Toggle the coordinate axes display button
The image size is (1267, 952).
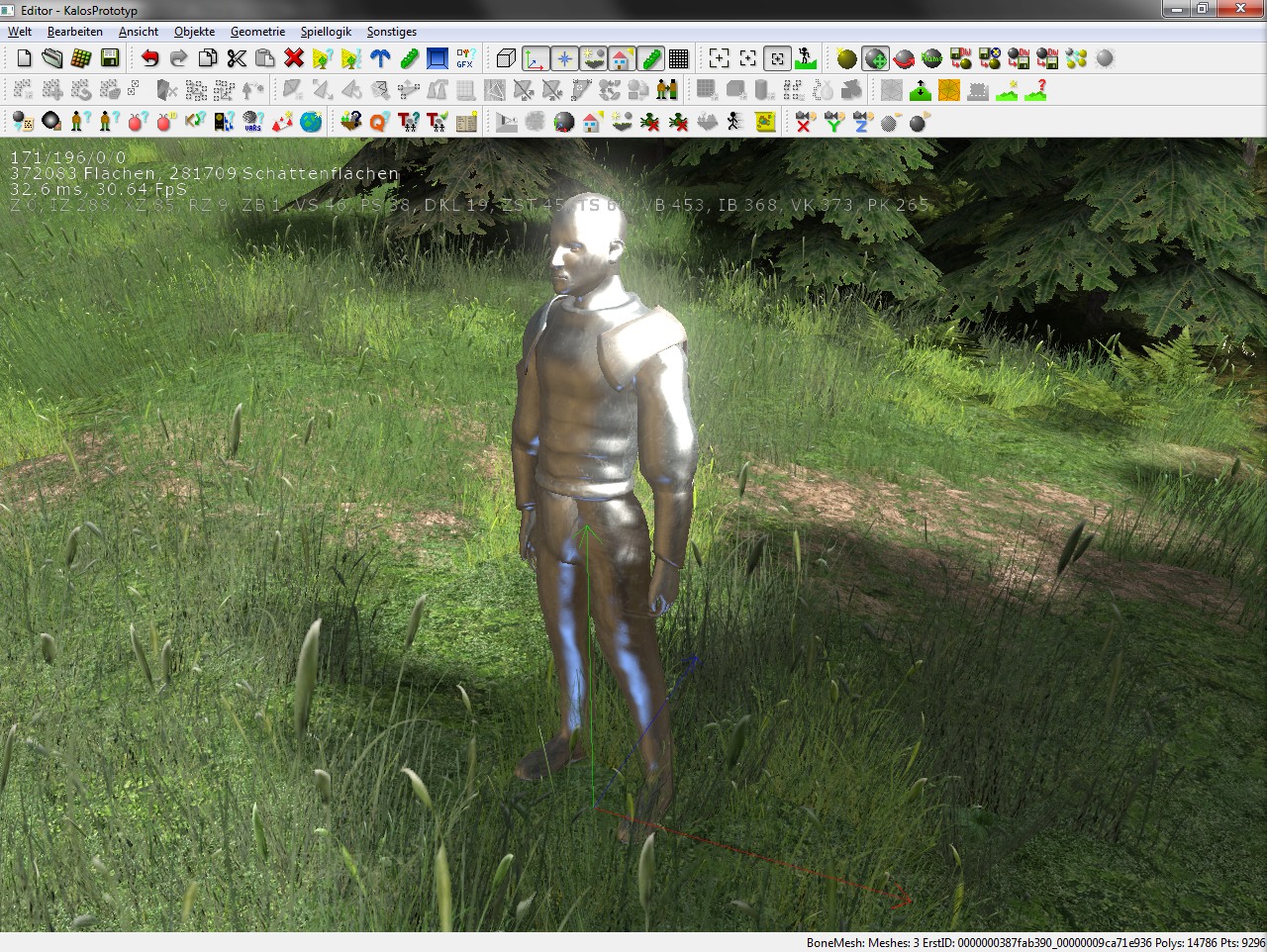[535, 58]
